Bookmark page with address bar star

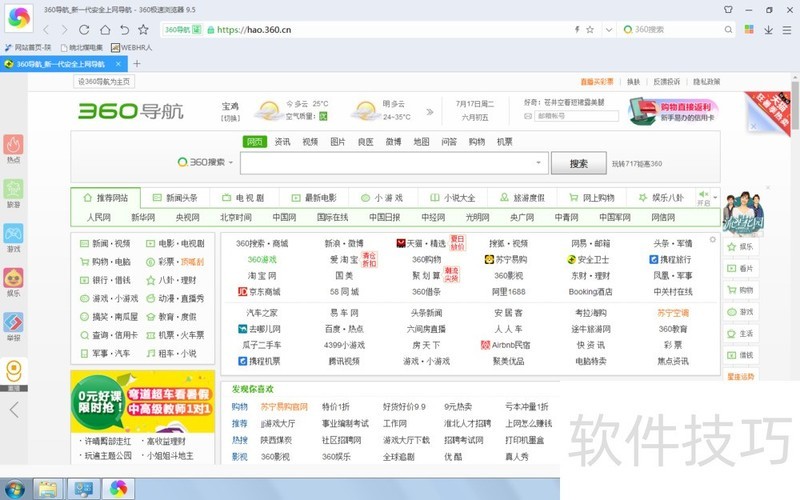coord(591,29)
